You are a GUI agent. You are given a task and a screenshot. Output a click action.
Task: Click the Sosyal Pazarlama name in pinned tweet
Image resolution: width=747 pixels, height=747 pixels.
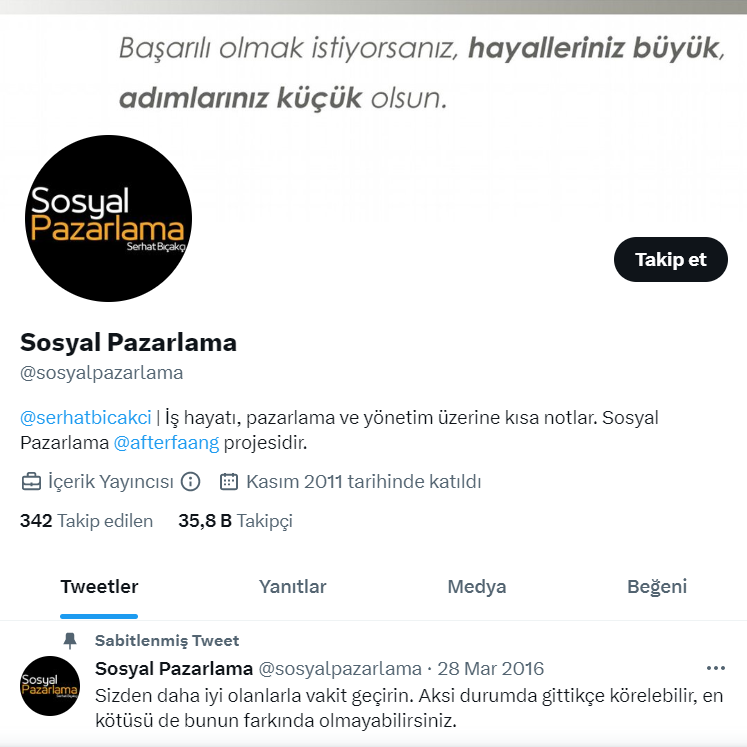click(174, 669)
